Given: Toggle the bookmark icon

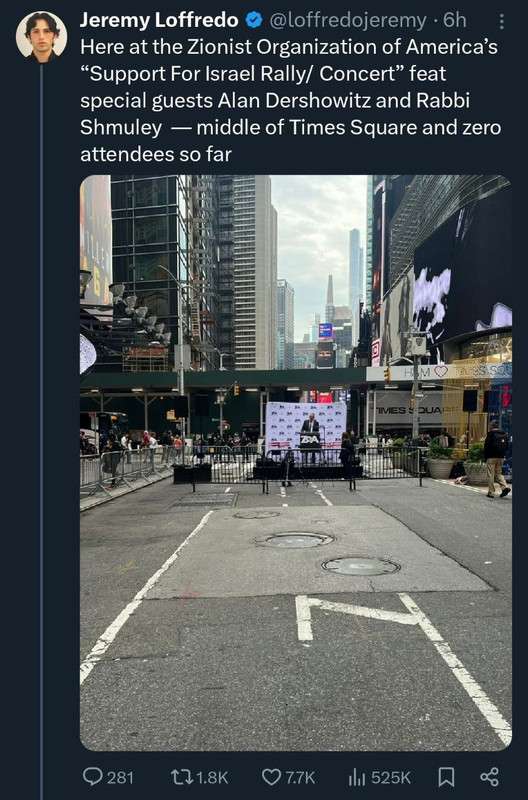Looking at the screenshot, I should (446, 777).
